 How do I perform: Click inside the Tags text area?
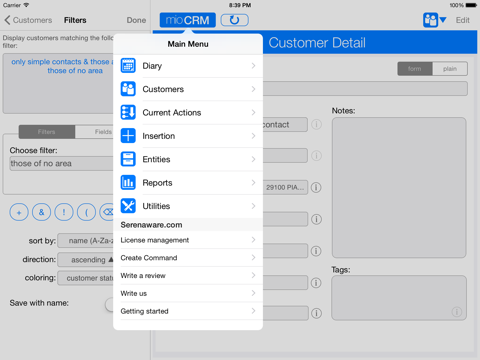[x=399, y=298]
